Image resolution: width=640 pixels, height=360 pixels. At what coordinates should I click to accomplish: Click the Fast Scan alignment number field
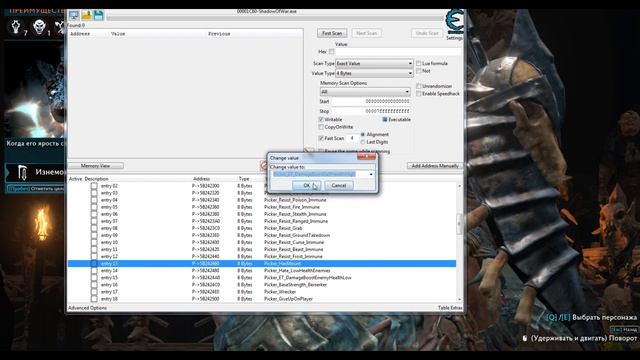[352, 138]
